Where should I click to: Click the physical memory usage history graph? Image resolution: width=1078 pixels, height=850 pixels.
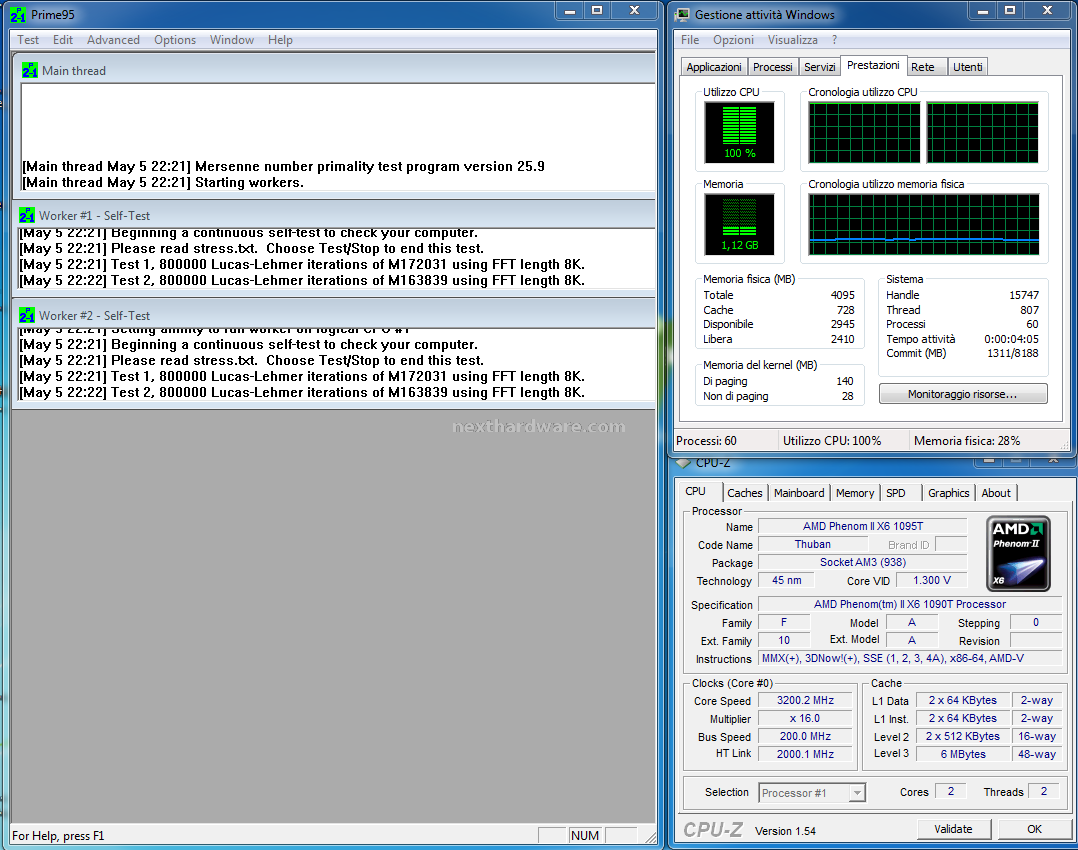pyautogui.click(x=923, y=224)
